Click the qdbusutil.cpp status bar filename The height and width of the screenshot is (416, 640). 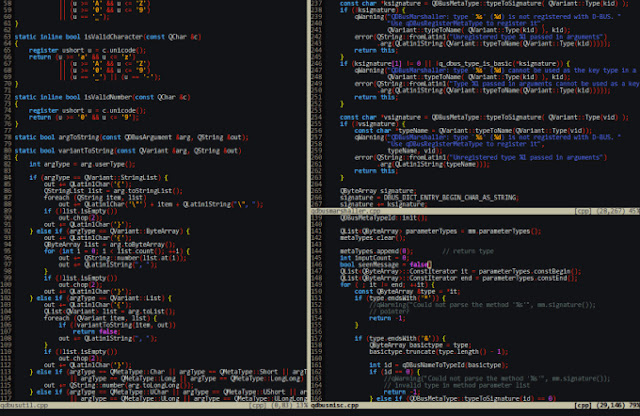(x=24, y=405)
